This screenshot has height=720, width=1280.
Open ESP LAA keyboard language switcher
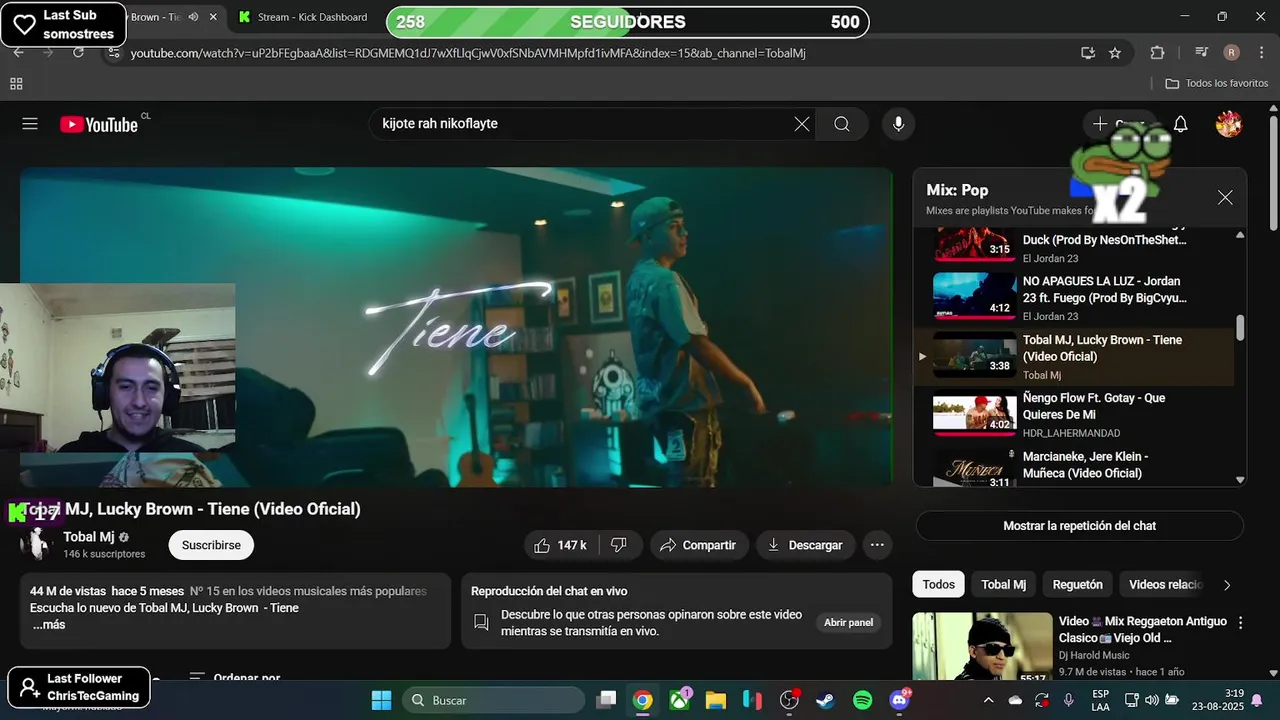click(x=1100, y=700)
